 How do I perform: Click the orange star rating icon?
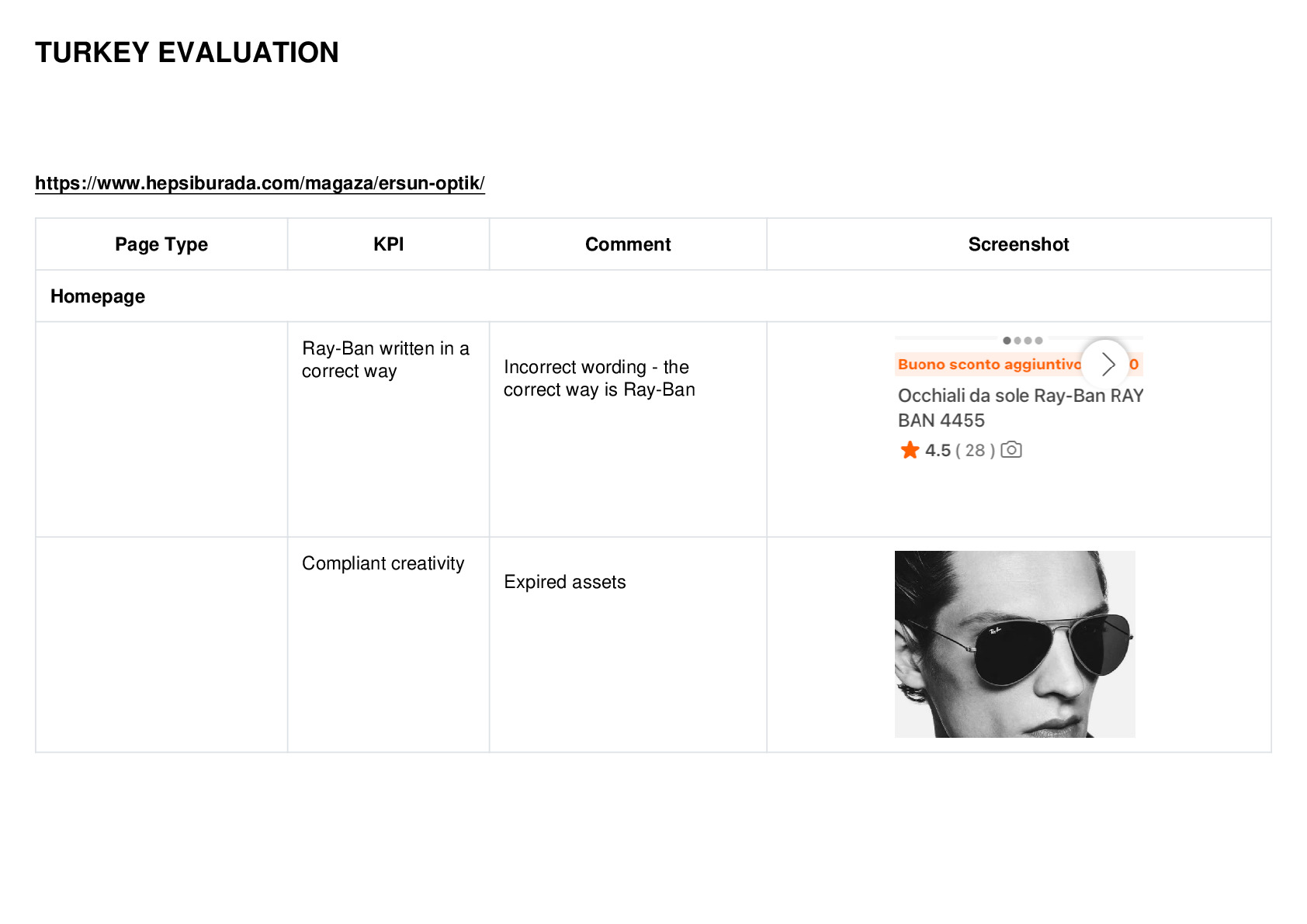tap(910, 450)
